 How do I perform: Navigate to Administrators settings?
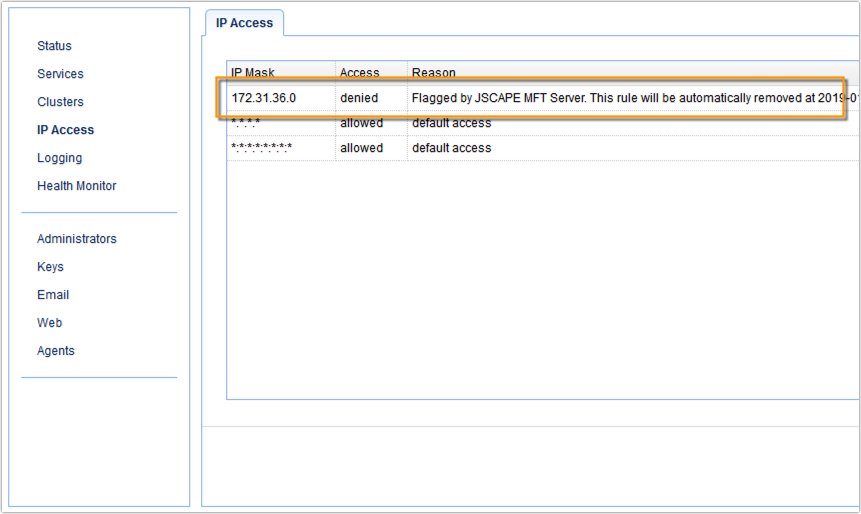click(76, 239)
